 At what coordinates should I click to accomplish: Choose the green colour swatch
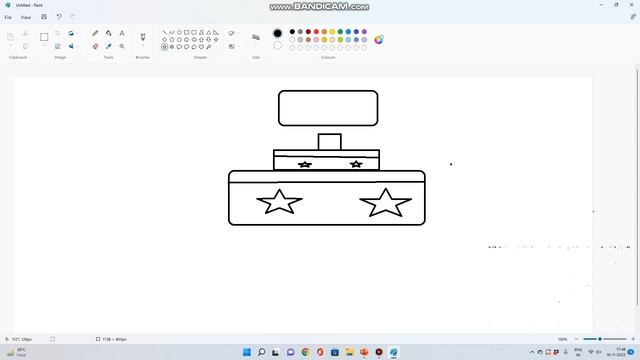340,31
